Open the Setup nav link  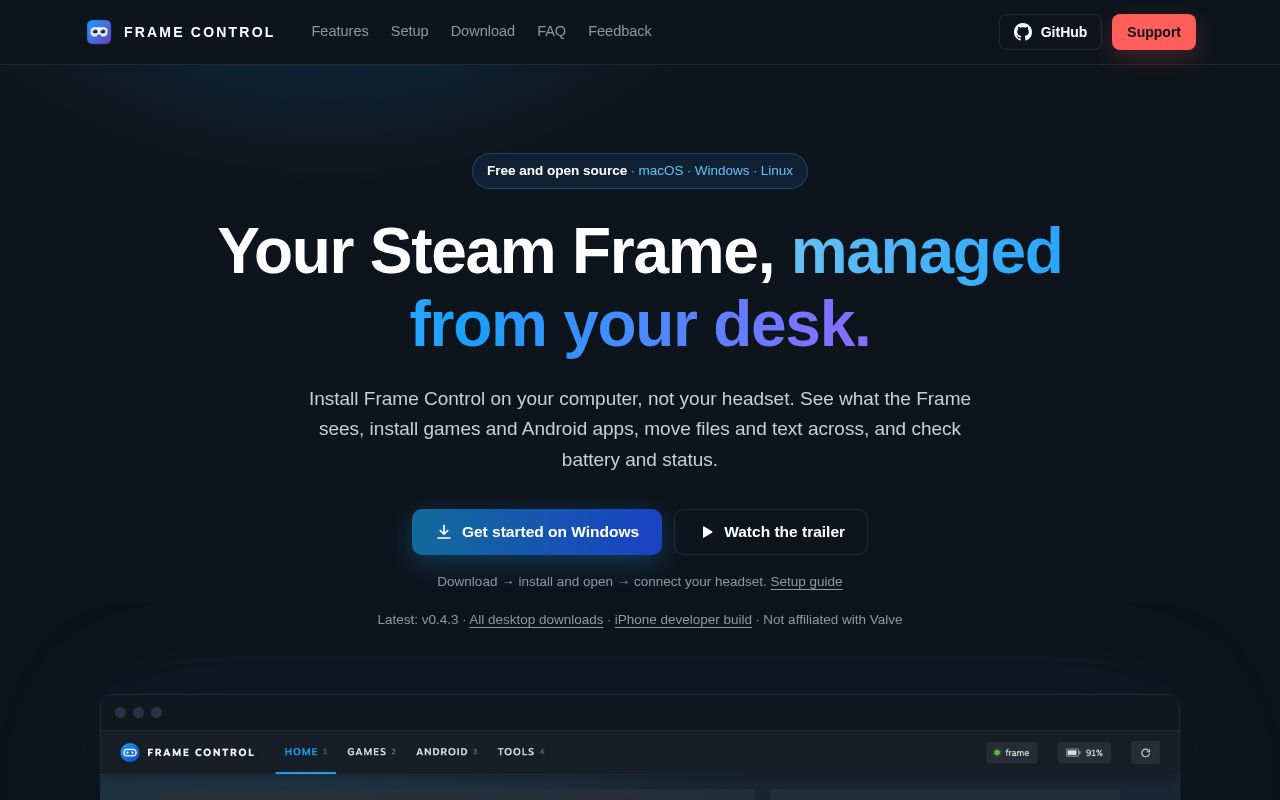click(x=410, y=31)
